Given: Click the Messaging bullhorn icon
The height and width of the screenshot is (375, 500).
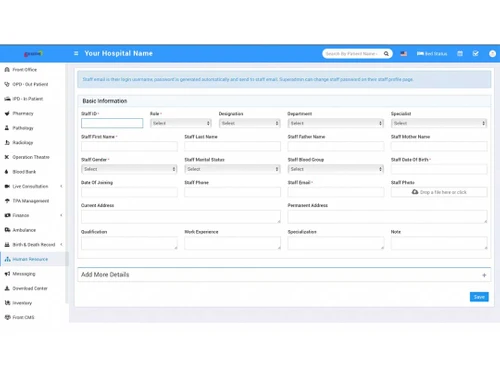Looking at the screenshot, I should [x=7, y=274].
